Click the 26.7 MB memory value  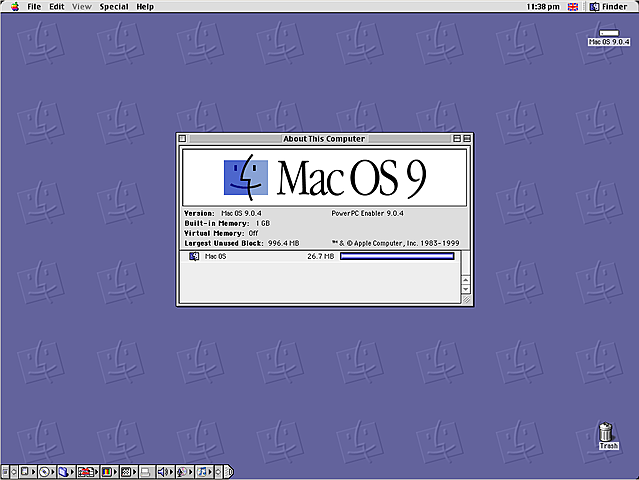pyautogui.click(x=320, y=256)
